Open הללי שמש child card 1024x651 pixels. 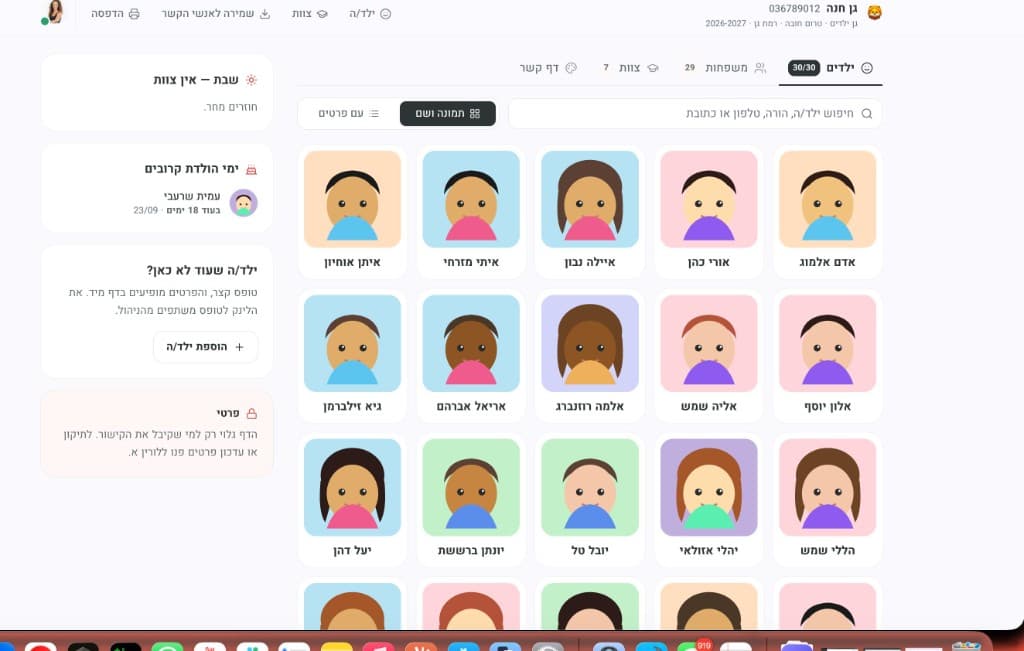(x=827, y=500)
